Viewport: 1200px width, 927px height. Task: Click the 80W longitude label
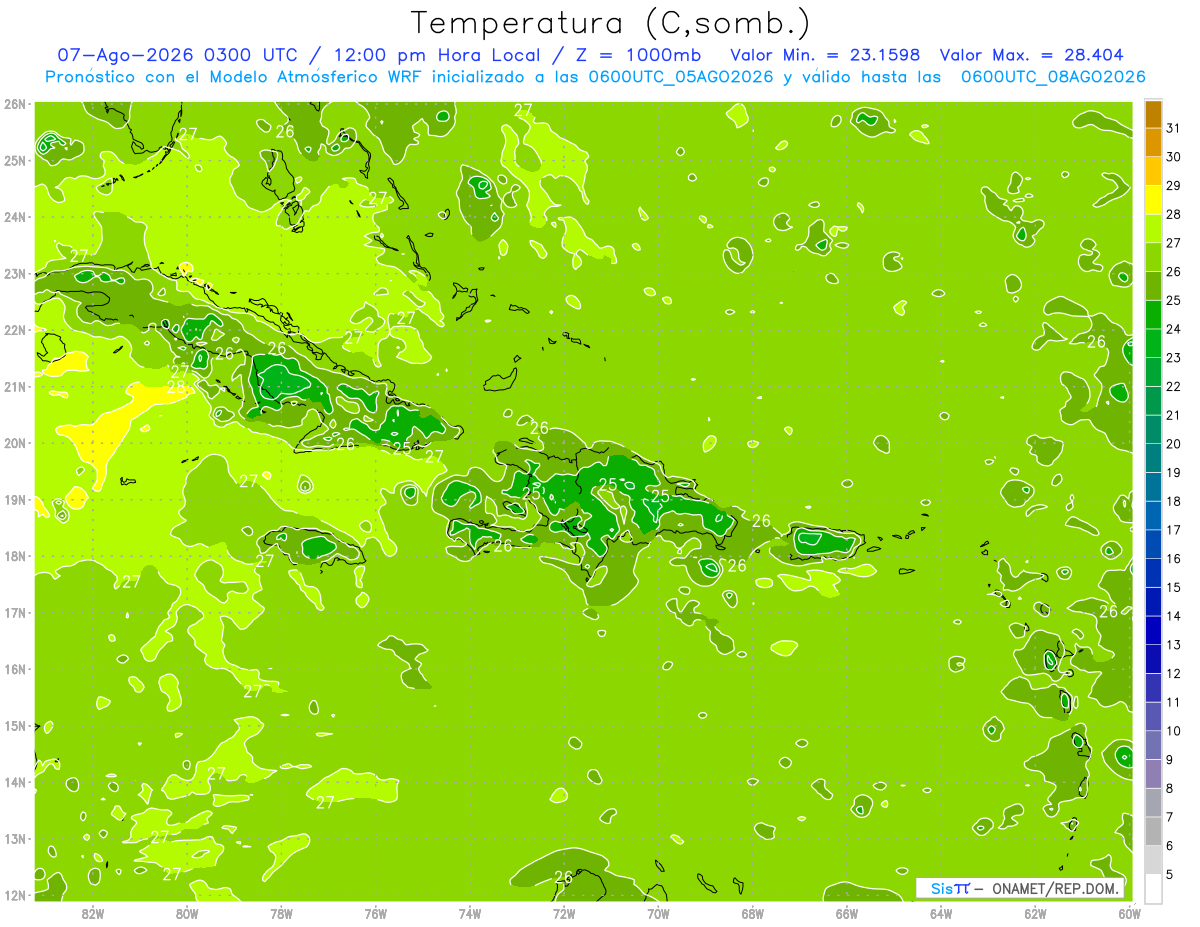[187, 913]
